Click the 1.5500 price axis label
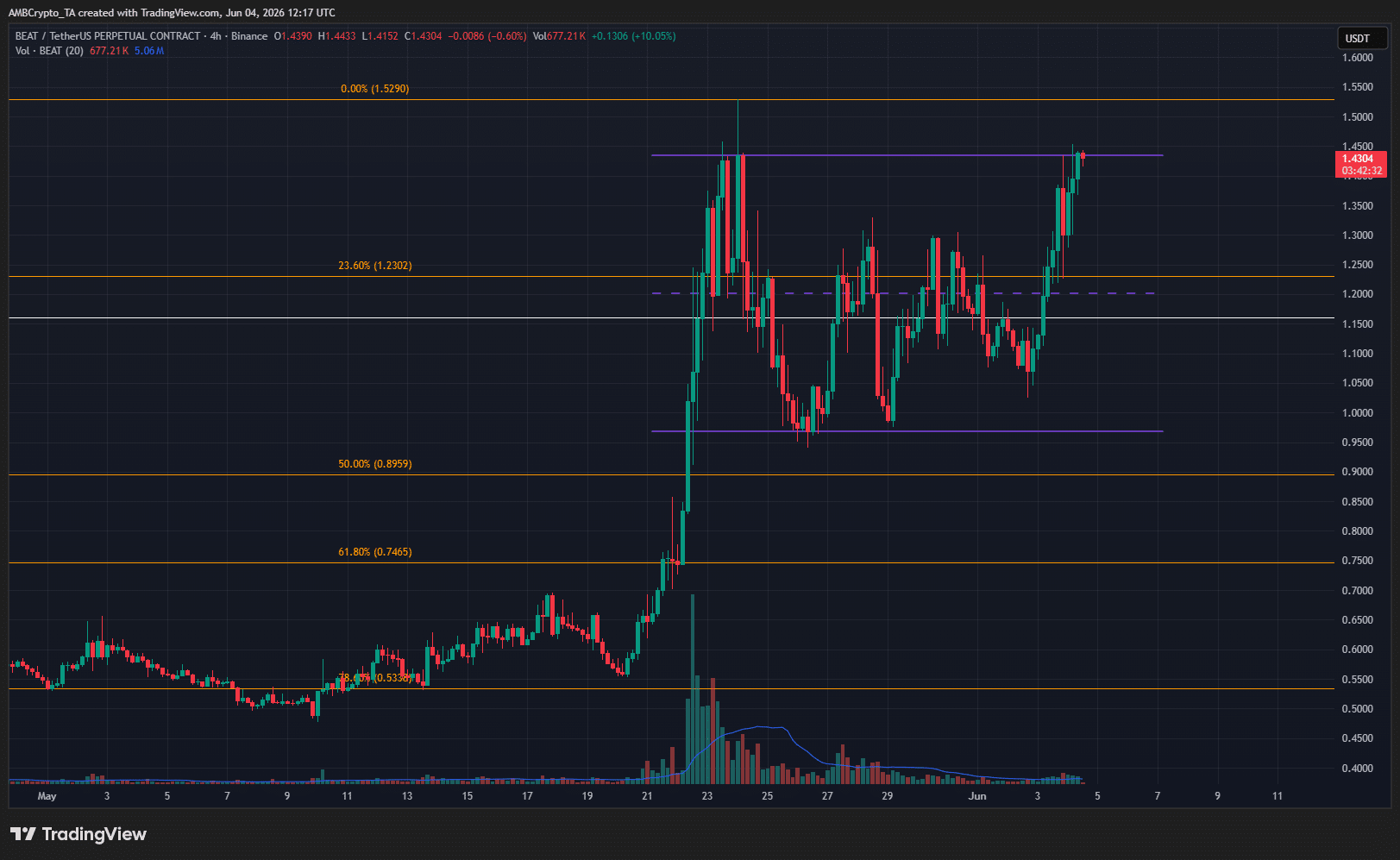Screen dimensions: 1400x860 1358,87
